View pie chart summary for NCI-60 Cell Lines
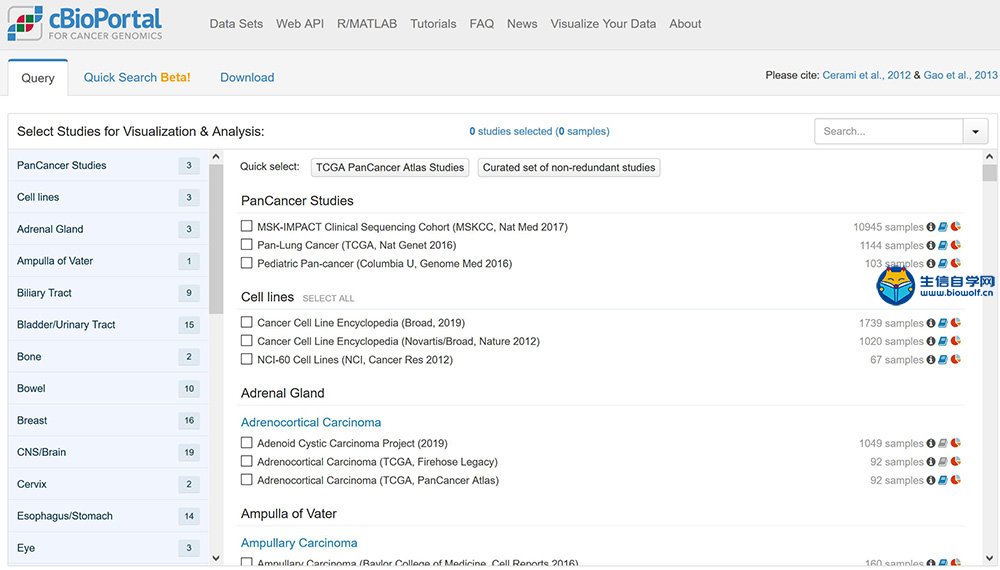This screenshot has width=1000, height=570. pos(955,360)
